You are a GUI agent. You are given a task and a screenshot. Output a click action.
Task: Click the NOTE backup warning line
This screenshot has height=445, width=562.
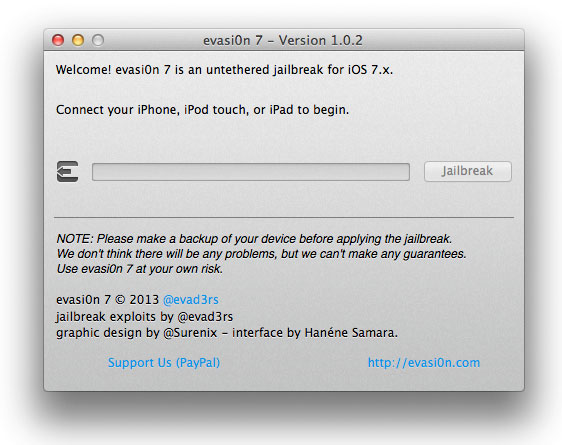(x=254, y=239)
